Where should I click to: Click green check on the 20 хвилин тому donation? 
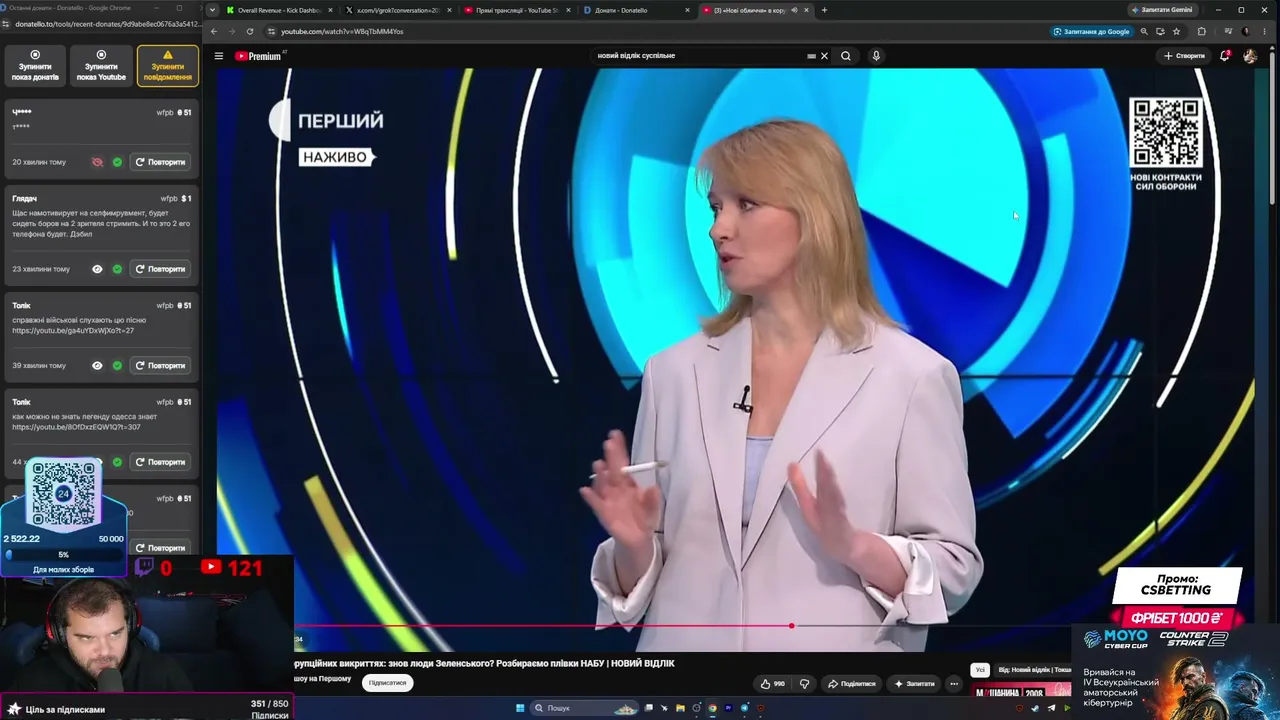click(117, 162)
